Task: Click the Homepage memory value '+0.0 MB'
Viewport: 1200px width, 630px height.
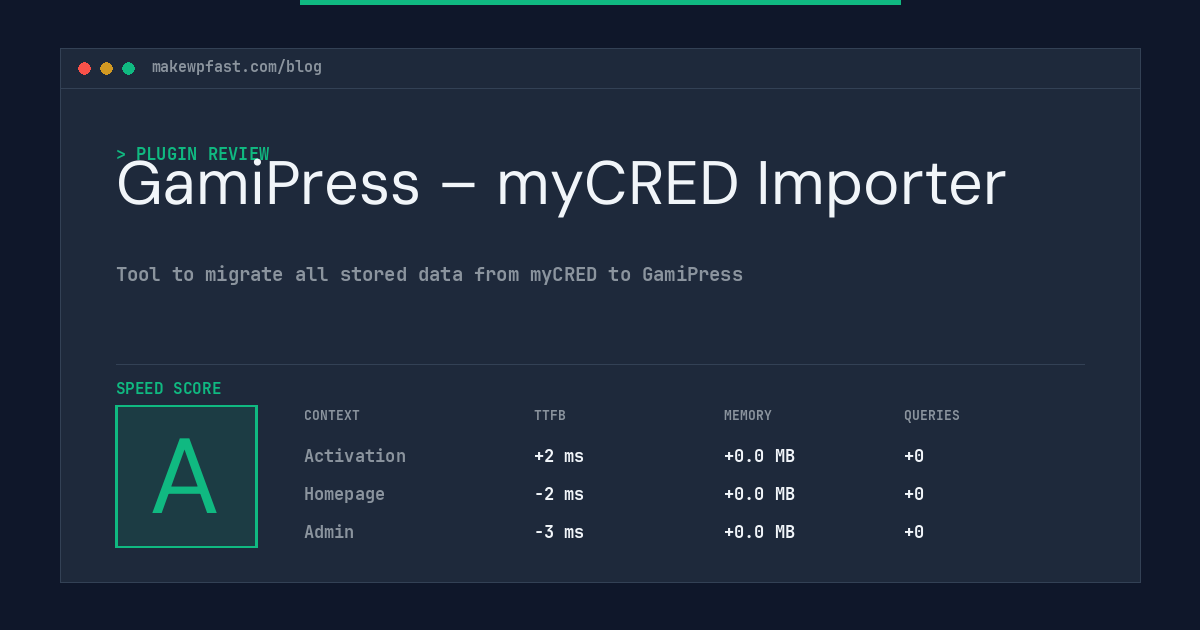Action: (x=759, y=494)
